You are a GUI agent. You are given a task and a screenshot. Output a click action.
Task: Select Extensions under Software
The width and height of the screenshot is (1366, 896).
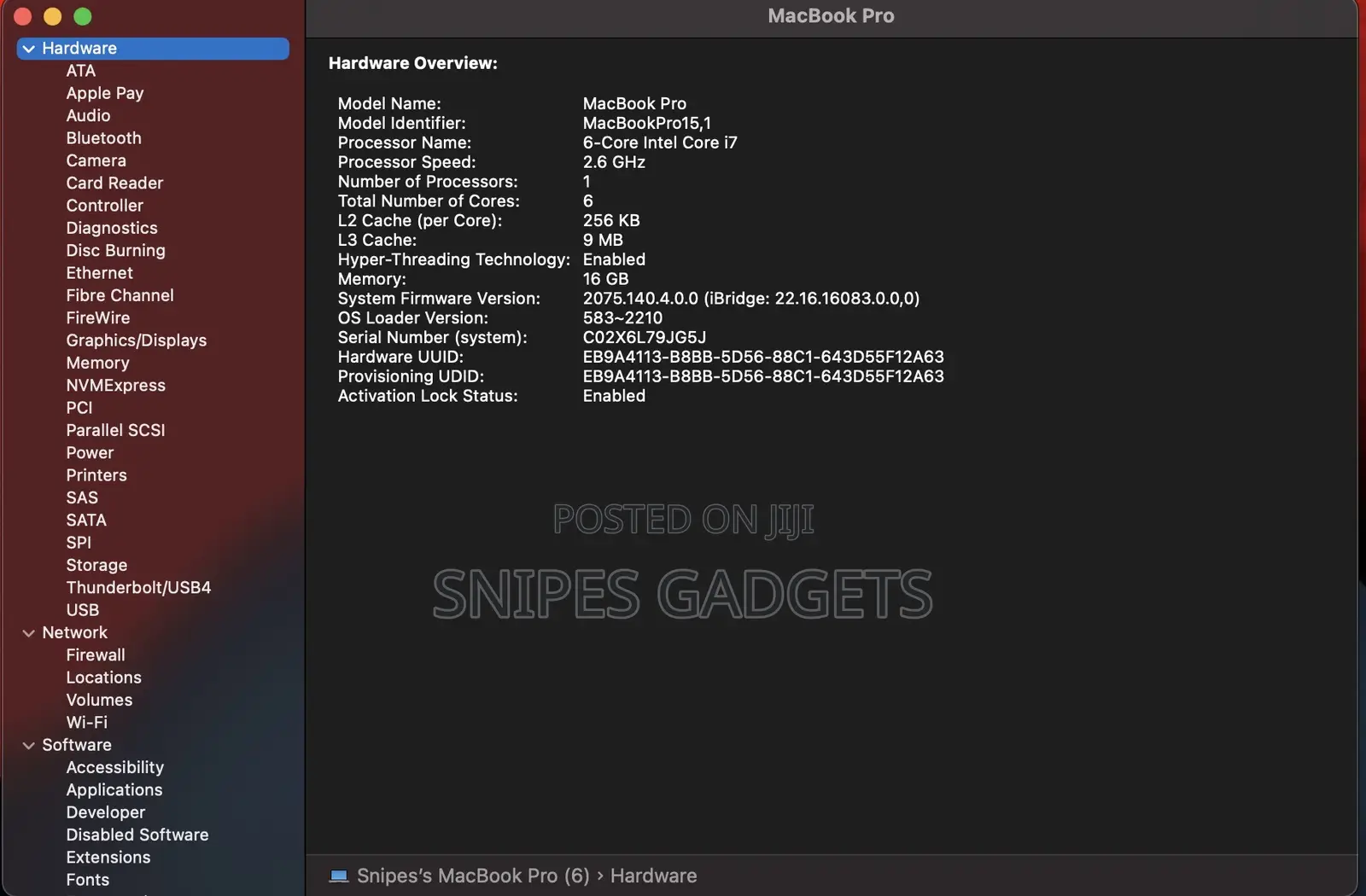click(108, 858)
